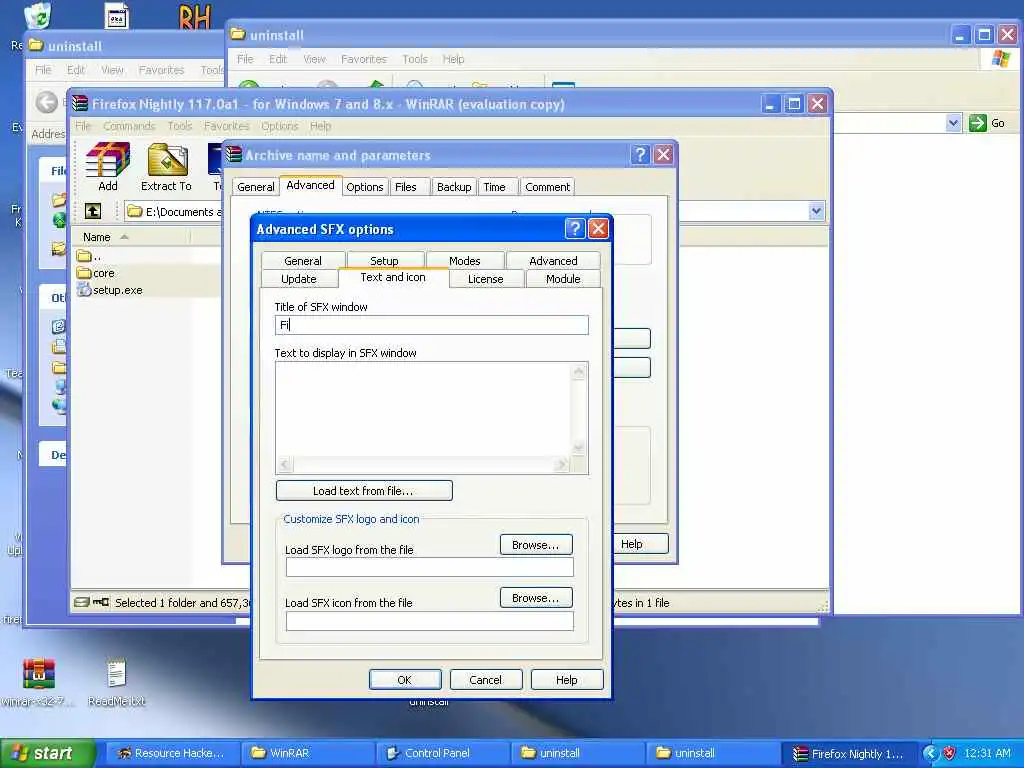Click Load text from file button

[x=364, y=490]
